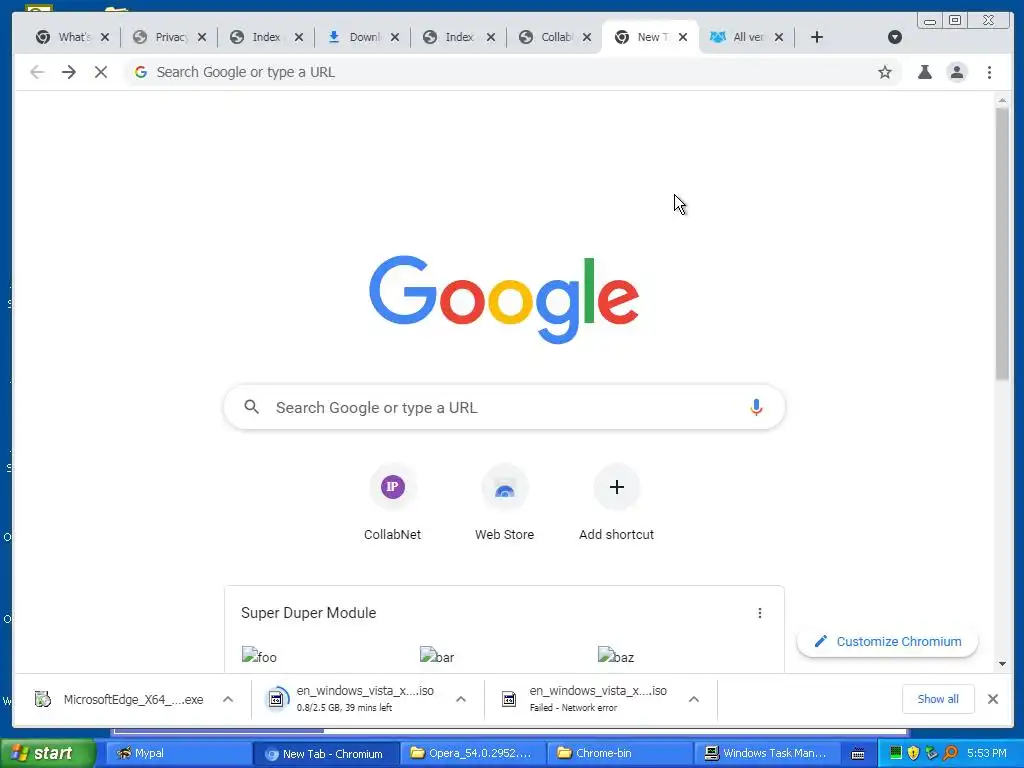Click the Google icon in address bar

click(140, 72)
